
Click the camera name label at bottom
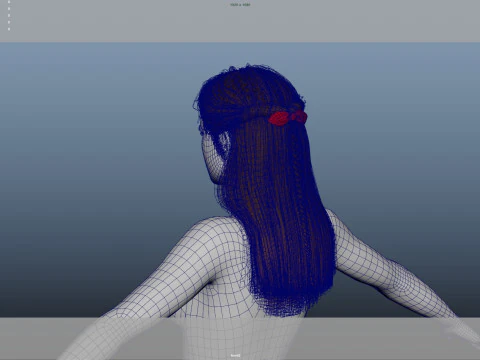tap(235, 355)
